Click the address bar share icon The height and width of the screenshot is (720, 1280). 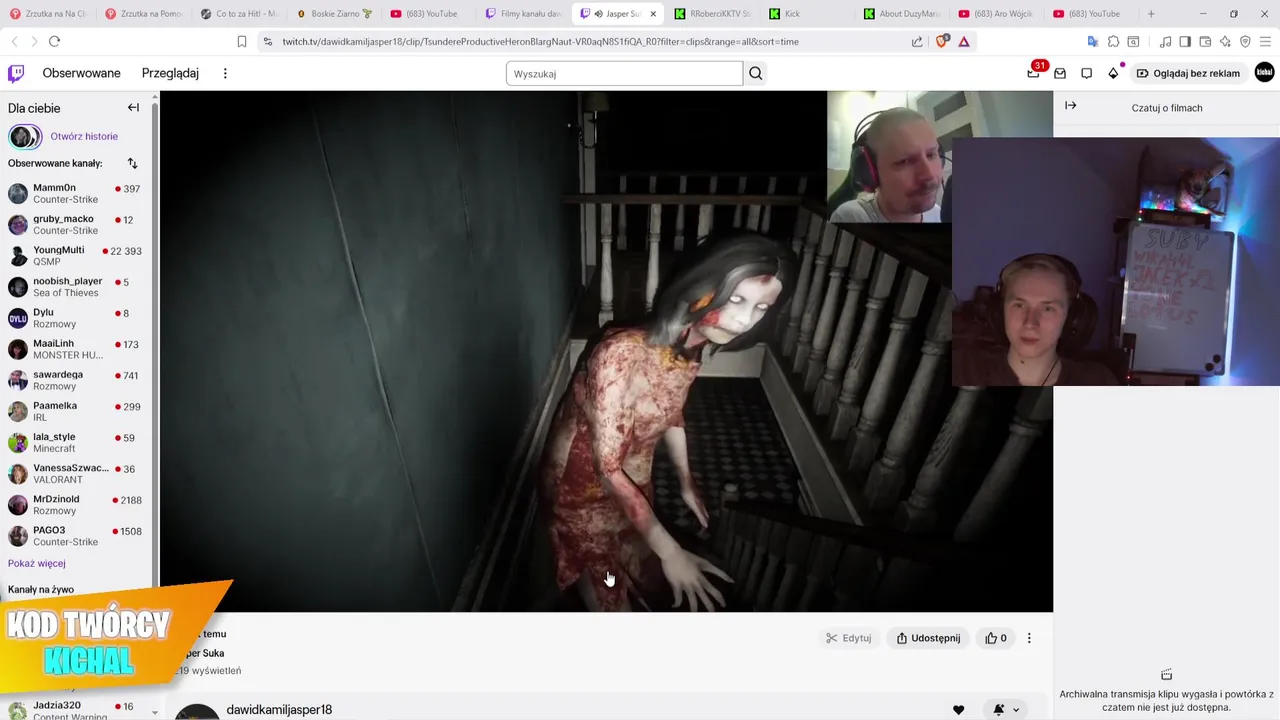(x=917, y=41)
